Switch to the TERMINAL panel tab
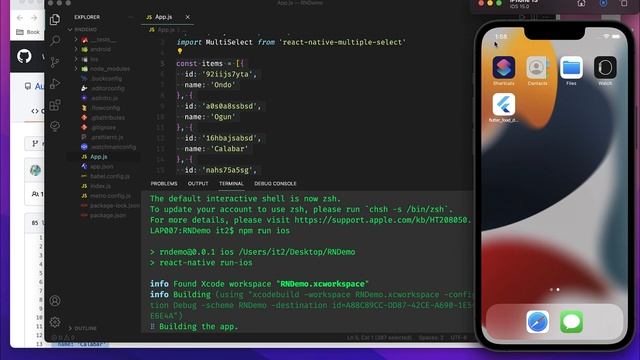 tap(231, 184)
